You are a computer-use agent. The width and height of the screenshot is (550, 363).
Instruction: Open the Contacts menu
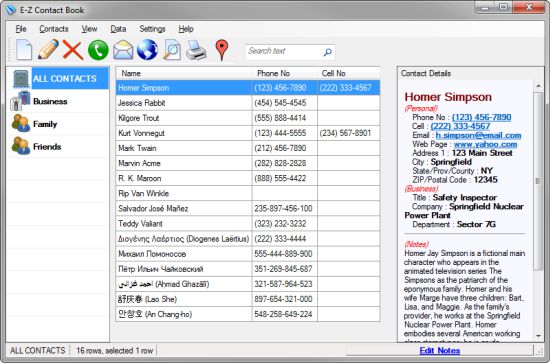(54, 29)
